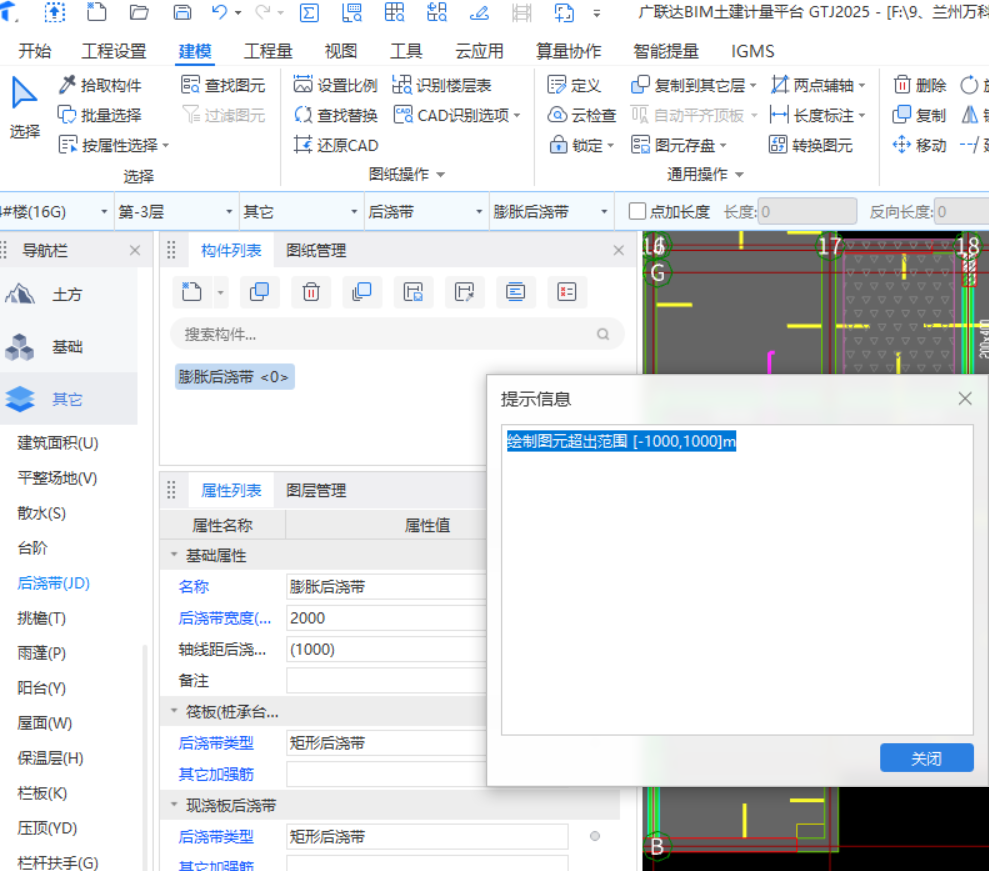The width and height of the screenshot is (989, 871).
Task: Click the 批量选择 batch select tool
Action: (x=100, y=115)
